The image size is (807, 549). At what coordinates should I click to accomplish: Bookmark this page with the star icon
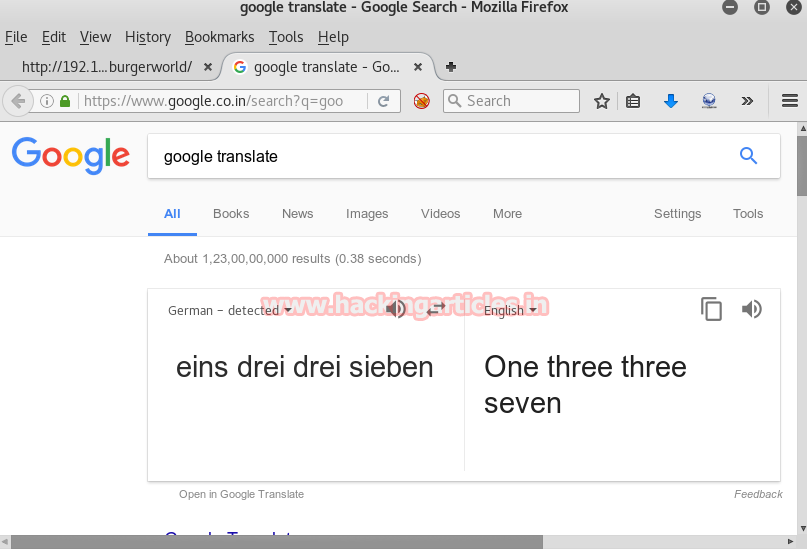point(602,101)
